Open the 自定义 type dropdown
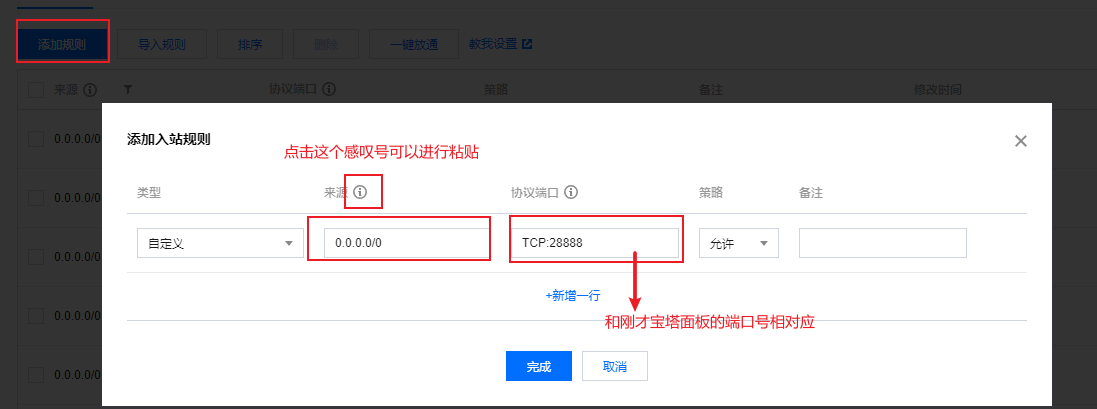The image size is (1097, 409). [x=220, y=243]
